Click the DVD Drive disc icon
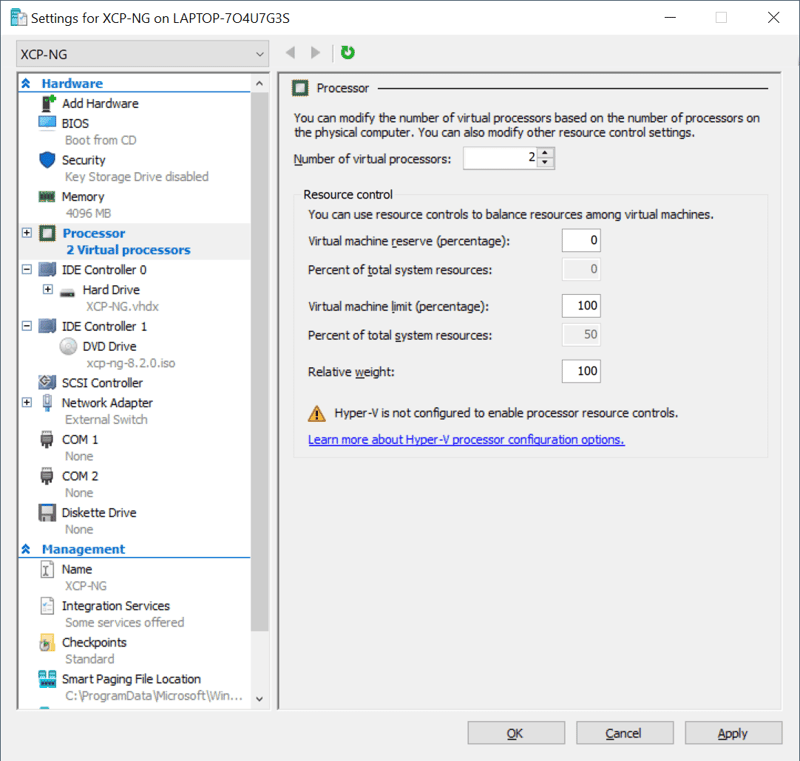800x761 pixels. [67, 346]
